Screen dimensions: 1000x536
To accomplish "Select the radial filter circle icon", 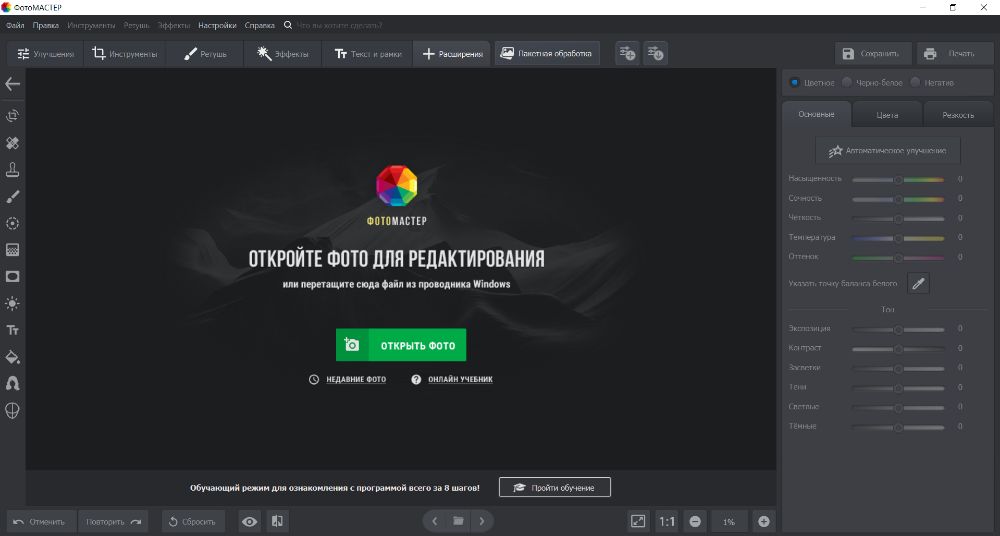I will click(13, 223).
